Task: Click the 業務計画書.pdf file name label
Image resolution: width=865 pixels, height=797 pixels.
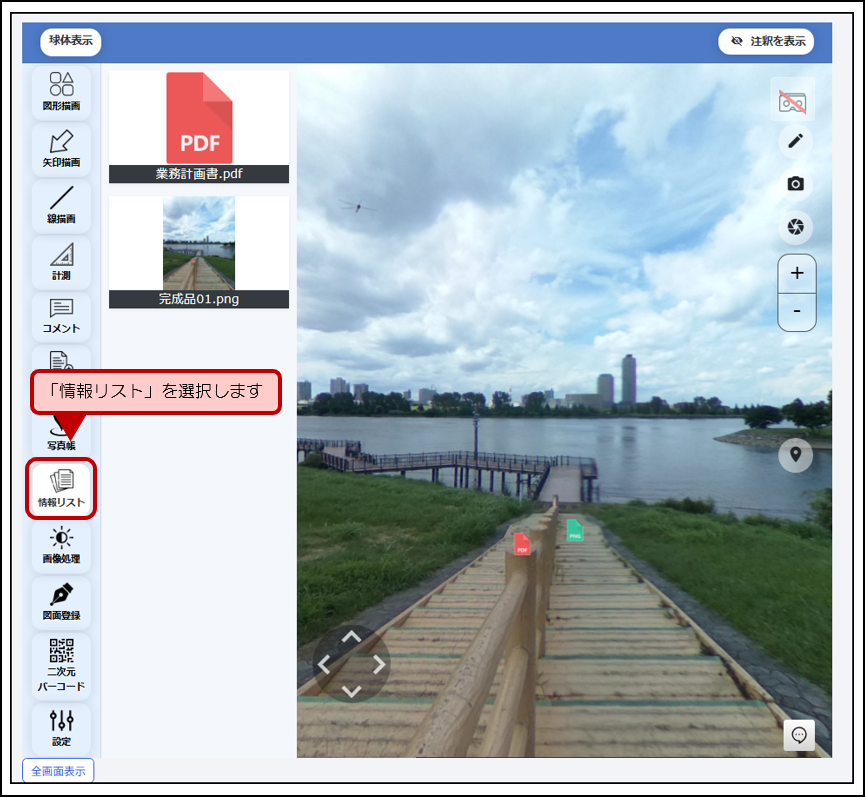Action: (199, 174)
